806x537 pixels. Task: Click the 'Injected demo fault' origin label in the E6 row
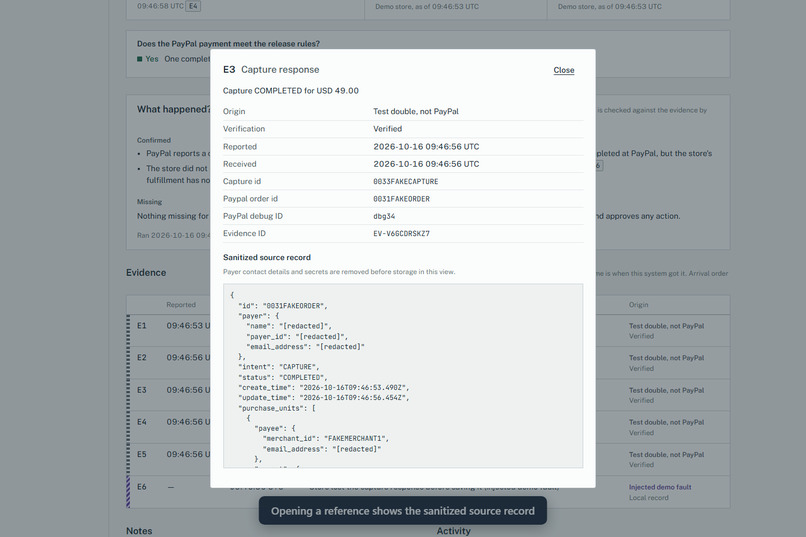coord(660,487)
